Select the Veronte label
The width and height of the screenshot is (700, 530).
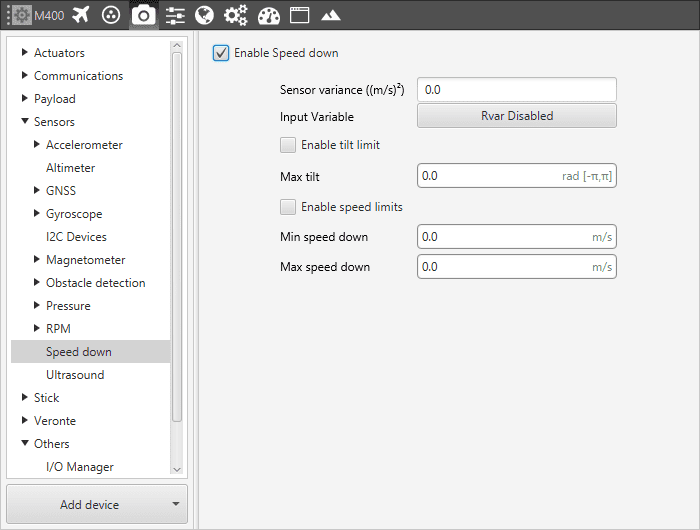tap(55, 421)
